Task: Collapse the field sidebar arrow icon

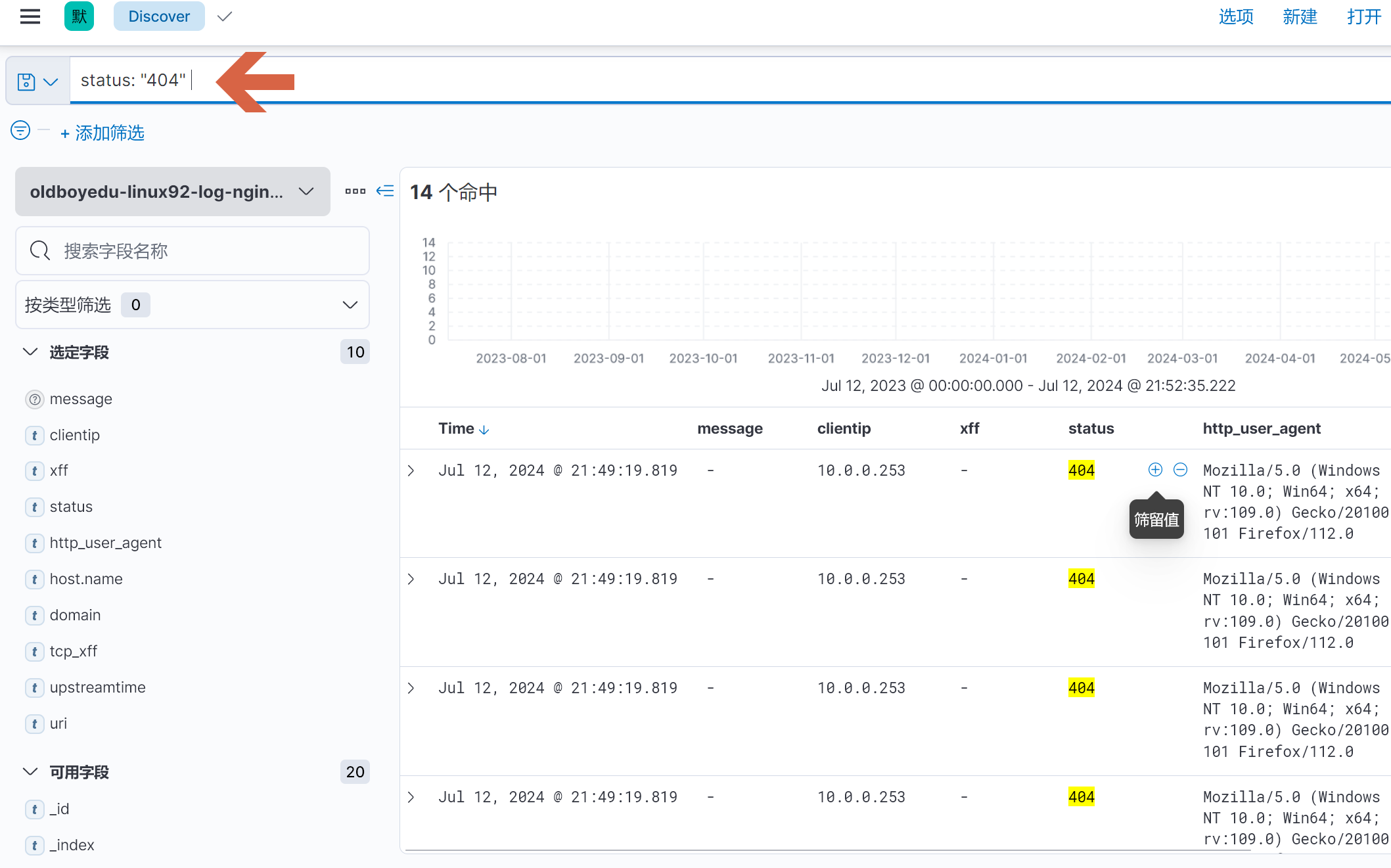Action: point(385,191)
